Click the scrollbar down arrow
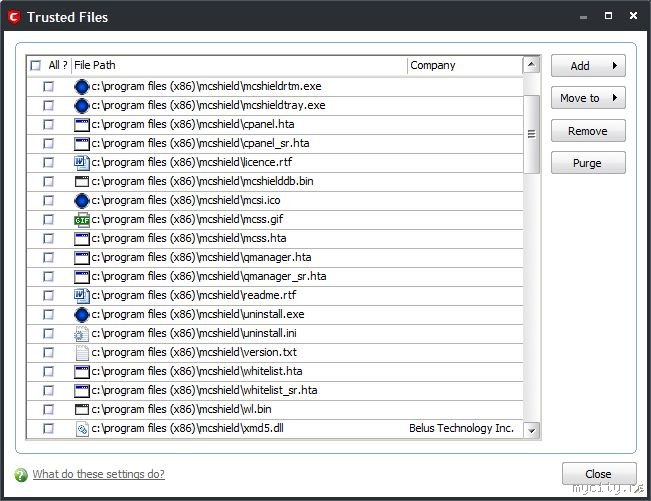 point(531,430)
